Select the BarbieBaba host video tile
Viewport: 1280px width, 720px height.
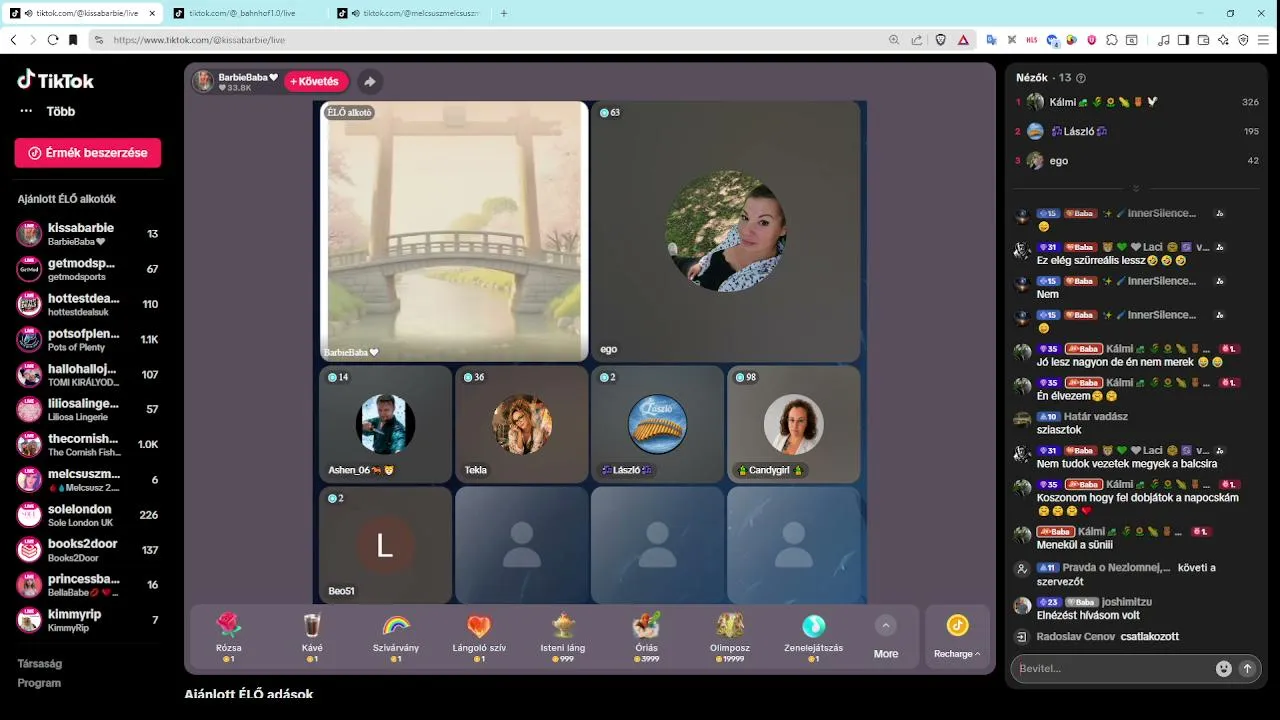click(x=454, y=231)
